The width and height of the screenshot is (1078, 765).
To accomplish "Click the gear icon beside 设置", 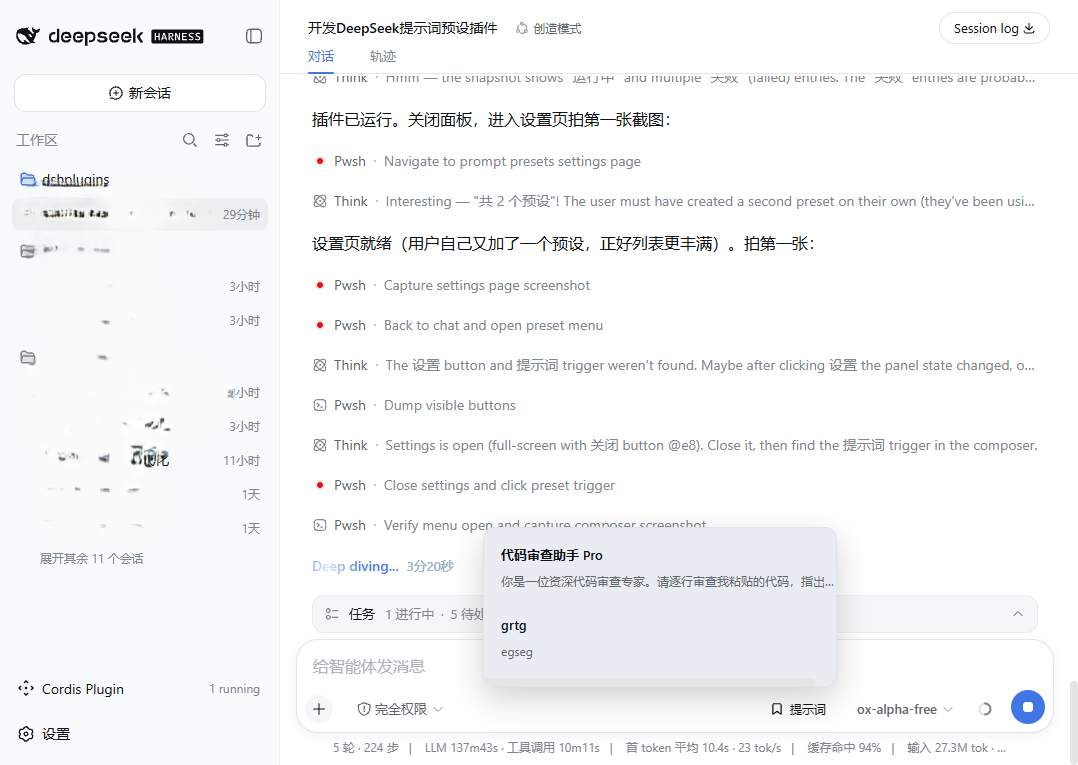I will (26, 734).
